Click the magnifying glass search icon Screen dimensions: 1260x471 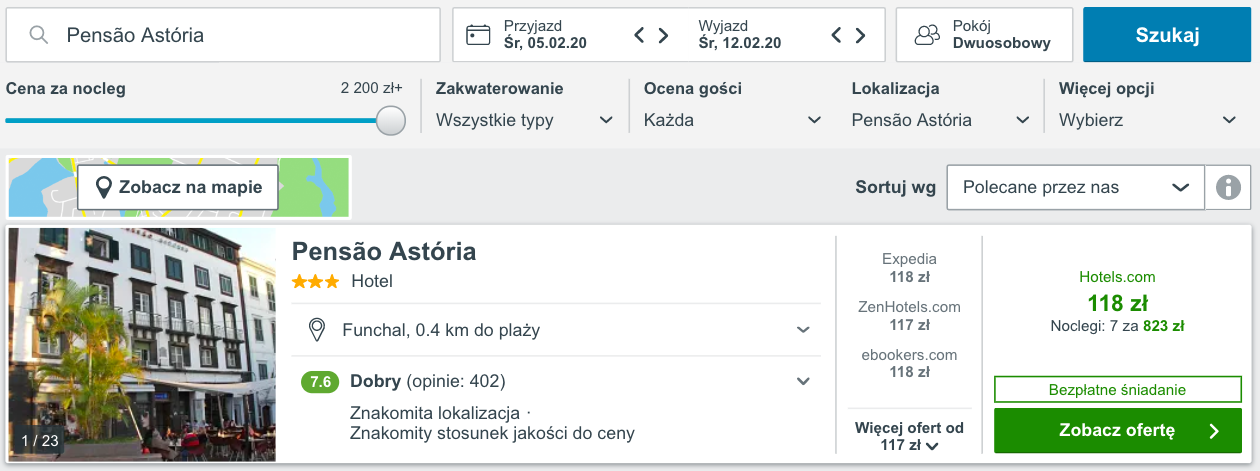[39, 35]
